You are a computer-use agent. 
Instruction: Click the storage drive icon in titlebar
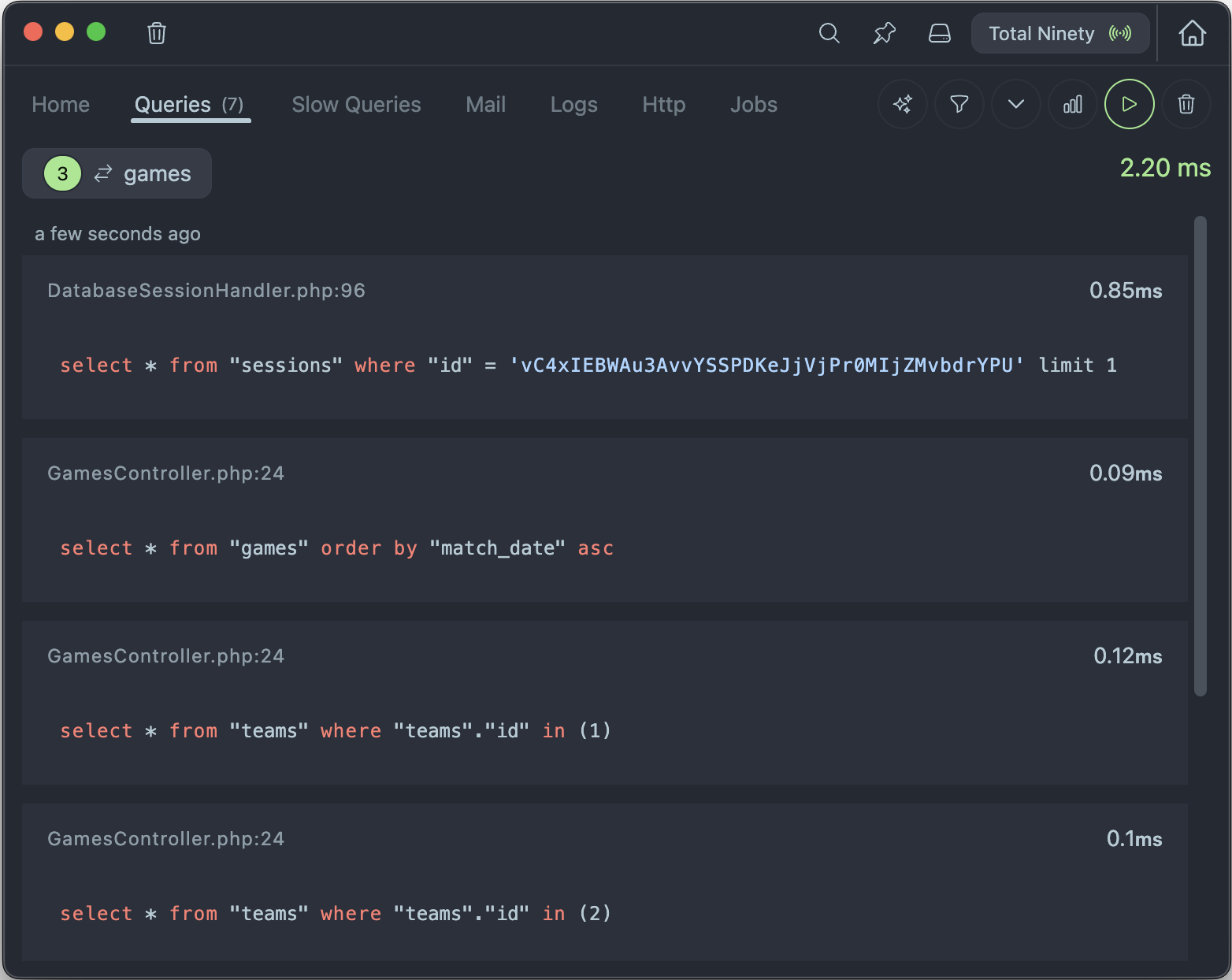point(939,33)
